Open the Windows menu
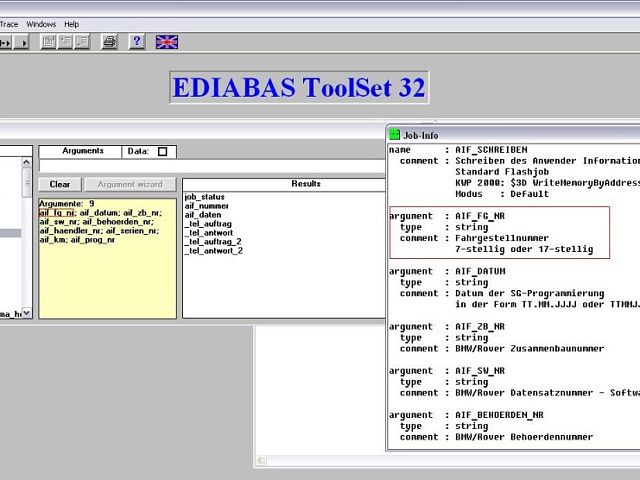This screenshot has height=480, width=640. point(41,24)
